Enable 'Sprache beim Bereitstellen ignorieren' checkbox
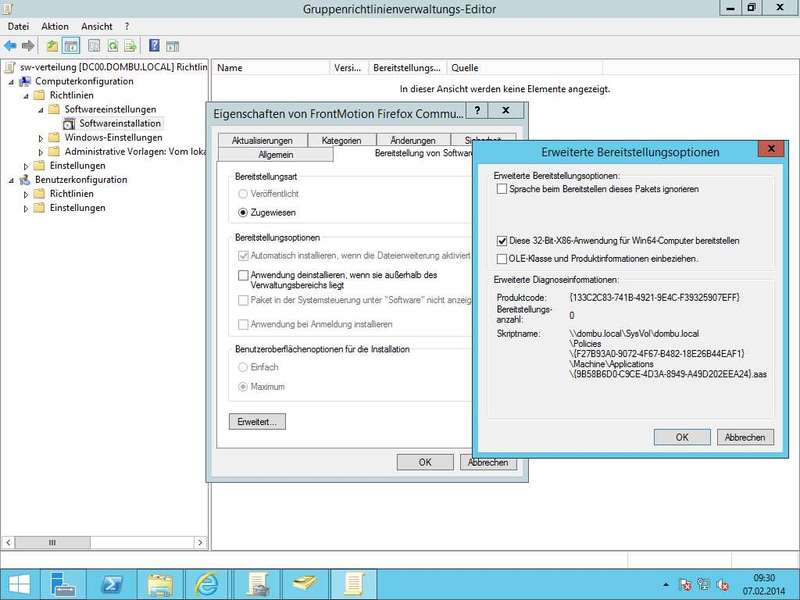The image size is (800, 600). 502,189
